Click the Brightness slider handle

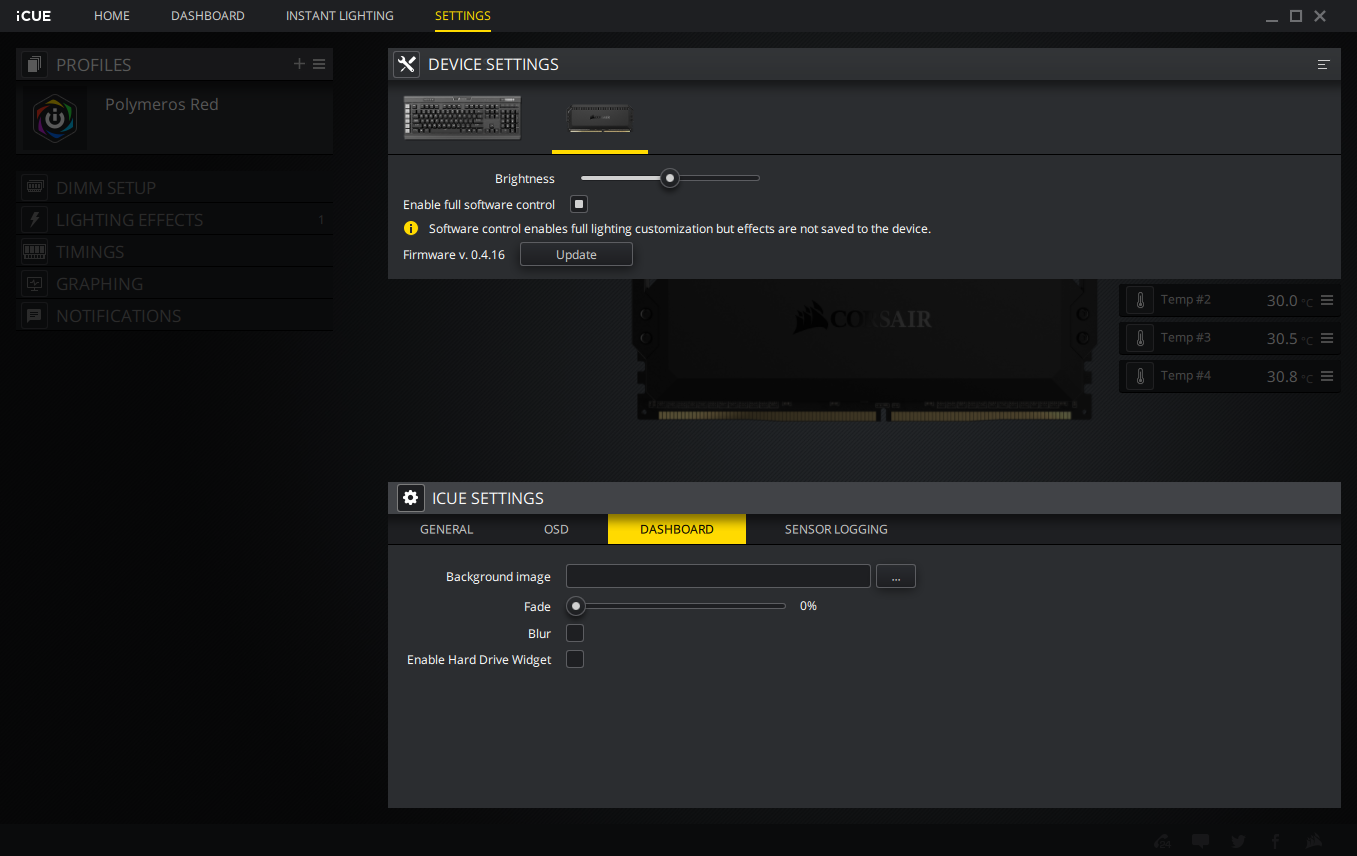670,178
